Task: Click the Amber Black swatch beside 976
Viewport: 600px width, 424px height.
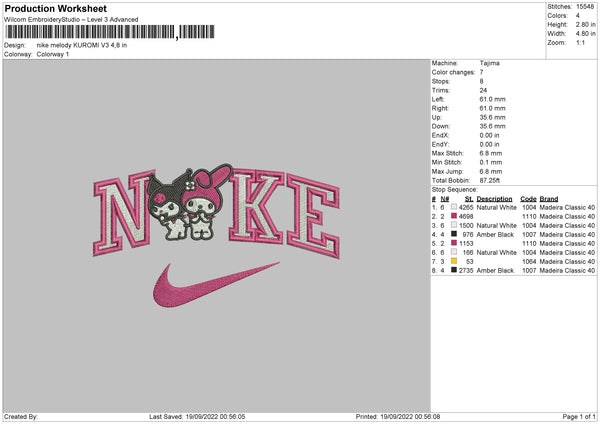Action: click(454, 234)
